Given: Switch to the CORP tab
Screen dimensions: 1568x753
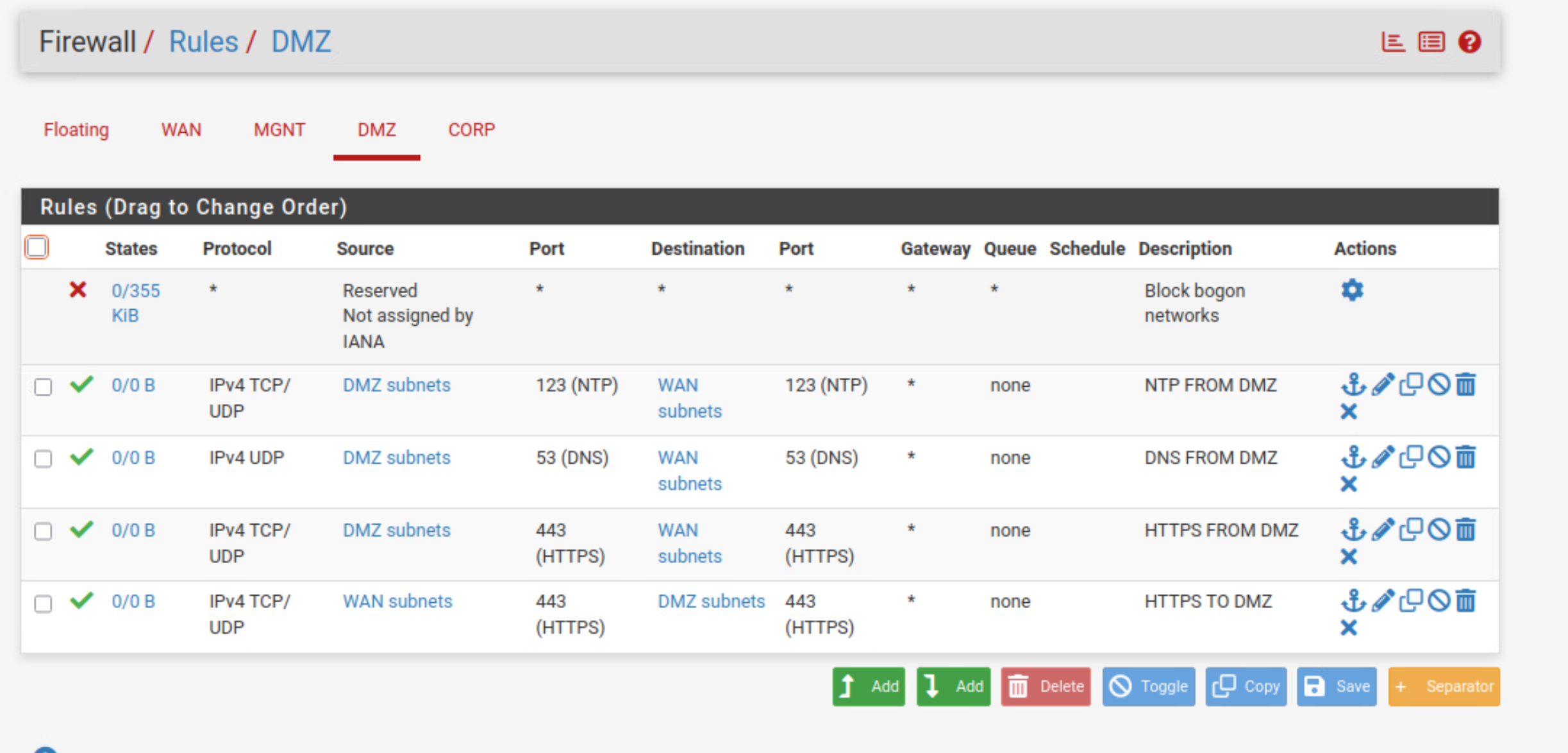Looking at the screenshot, I should pos(471,130).
